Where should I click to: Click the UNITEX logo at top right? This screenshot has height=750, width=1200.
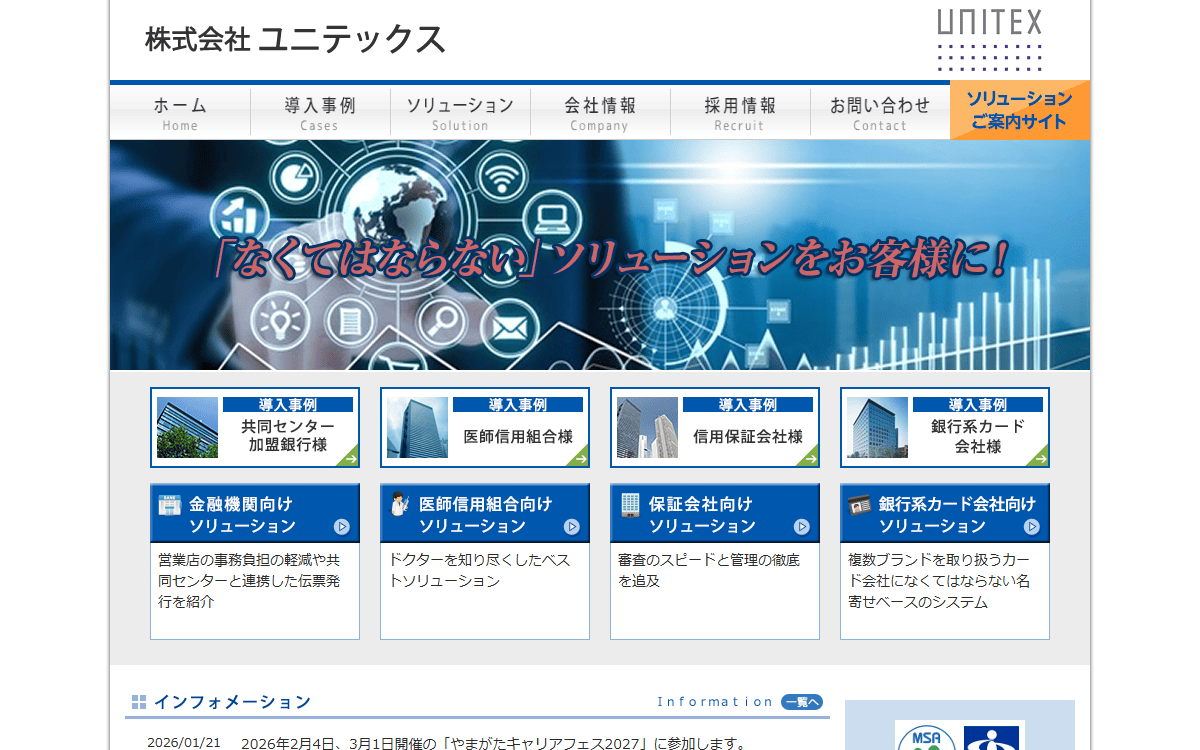[x=990, y=40]
